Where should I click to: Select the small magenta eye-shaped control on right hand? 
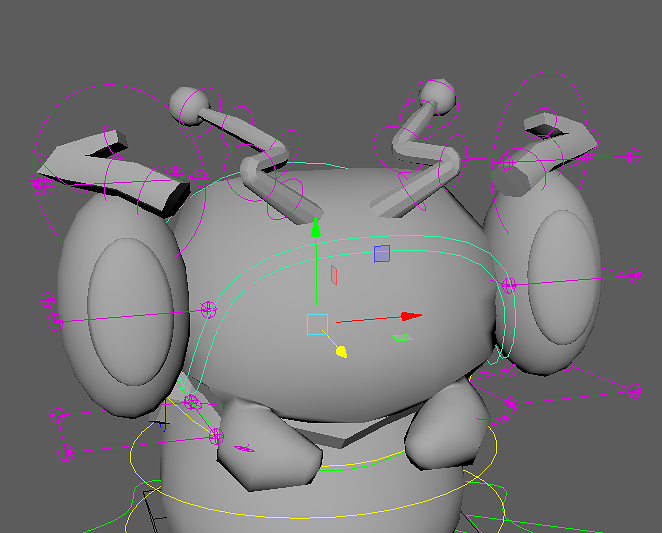[x=499, y=420]
